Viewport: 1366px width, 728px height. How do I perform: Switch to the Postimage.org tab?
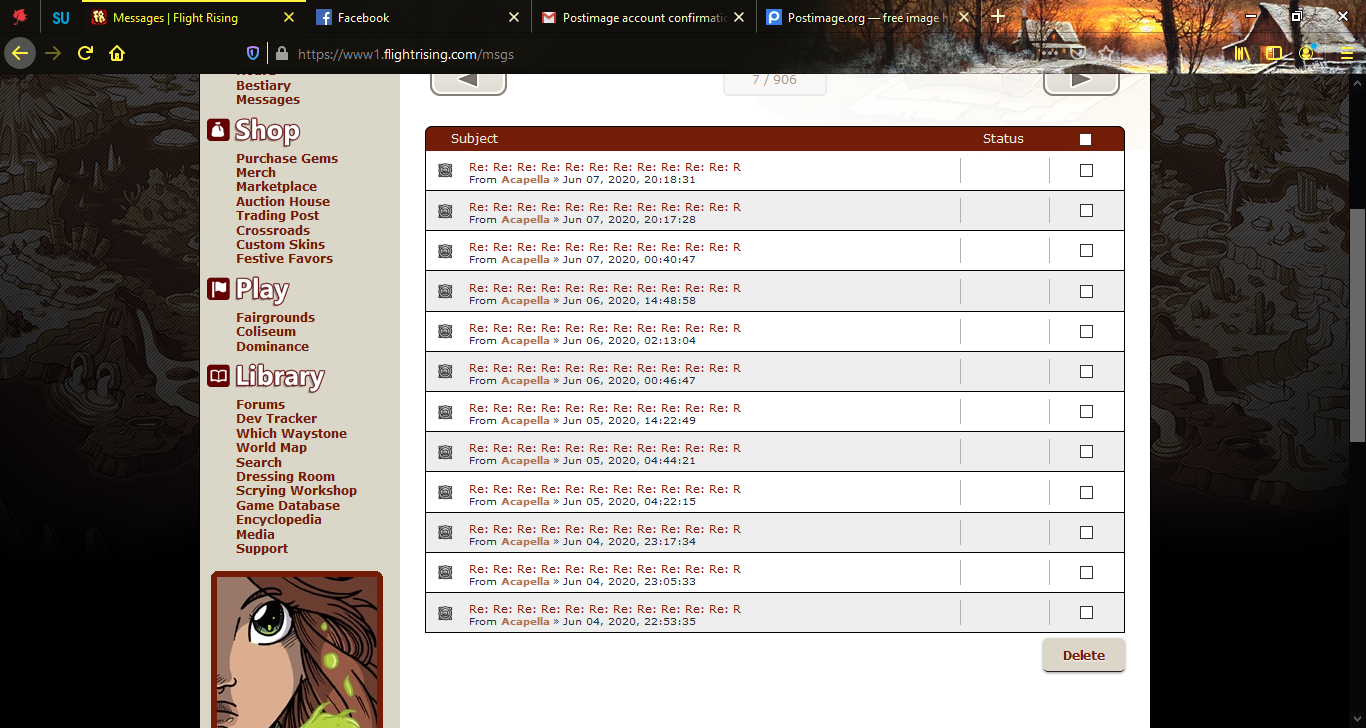[x=868, y=17]
